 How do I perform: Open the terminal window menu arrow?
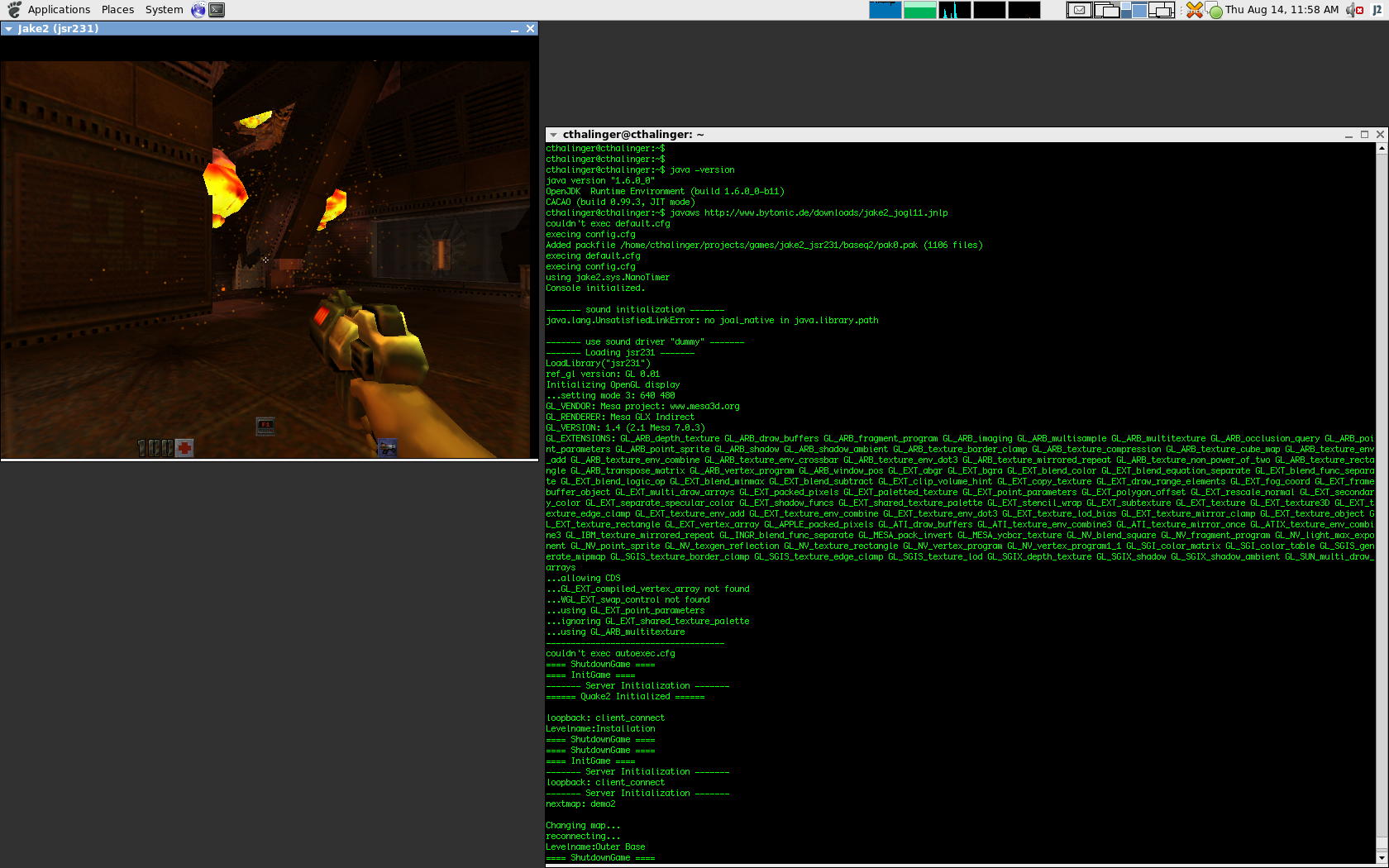[553, 135]
